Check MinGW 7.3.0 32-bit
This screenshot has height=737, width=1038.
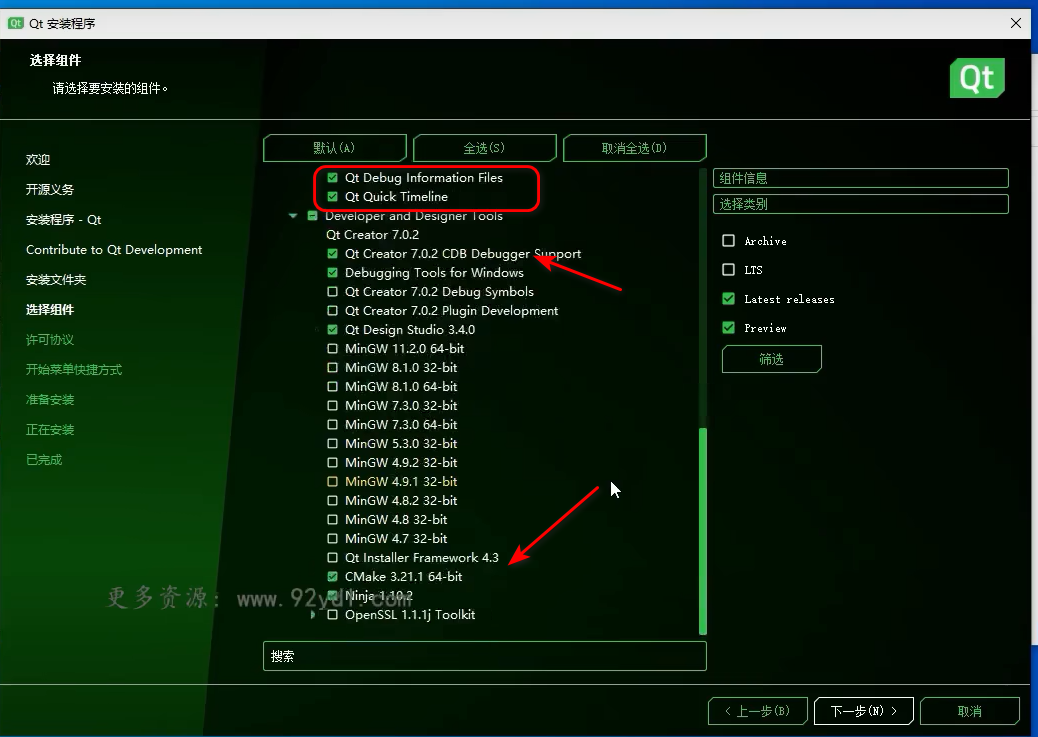pos(332,405)
